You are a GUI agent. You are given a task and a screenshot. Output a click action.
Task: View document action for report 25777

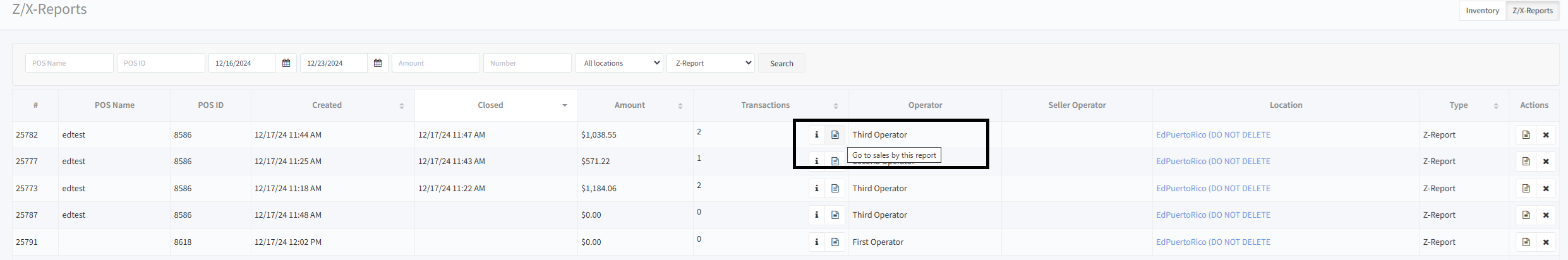point(1526,161)
